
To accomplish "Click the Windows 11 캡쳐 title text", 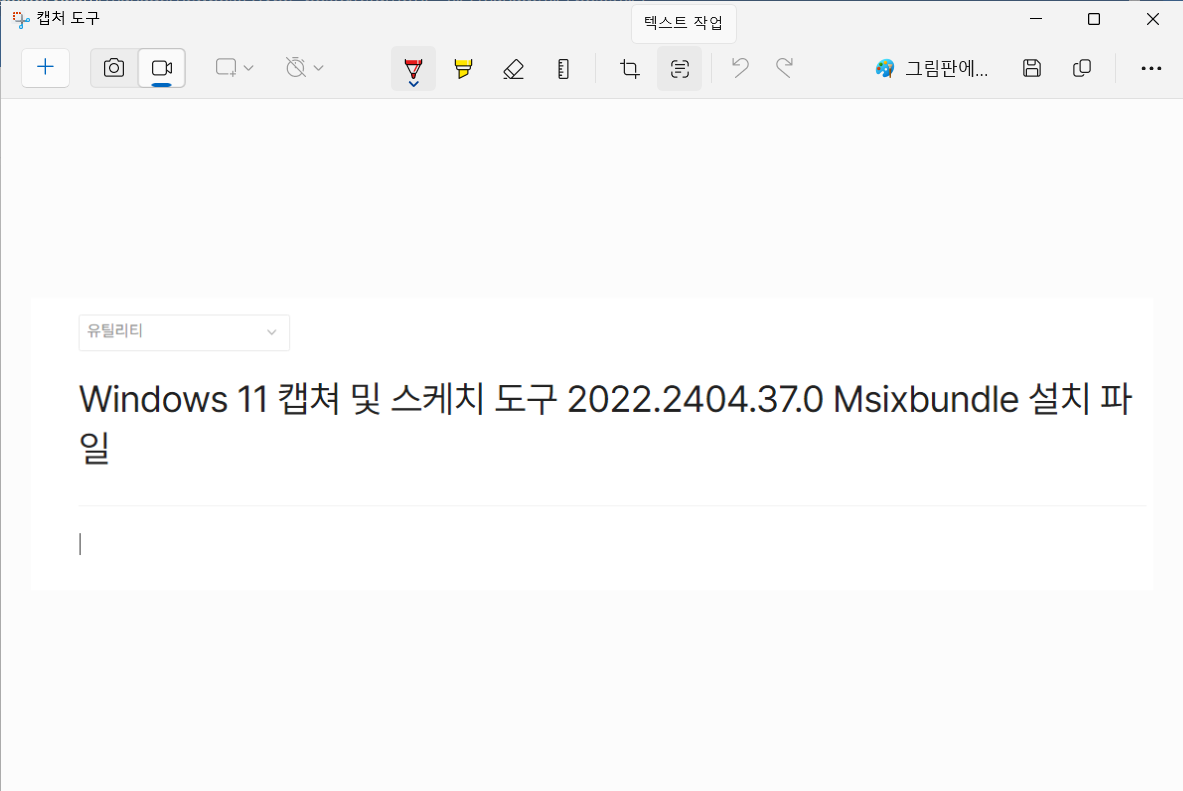I will [605, 423].
